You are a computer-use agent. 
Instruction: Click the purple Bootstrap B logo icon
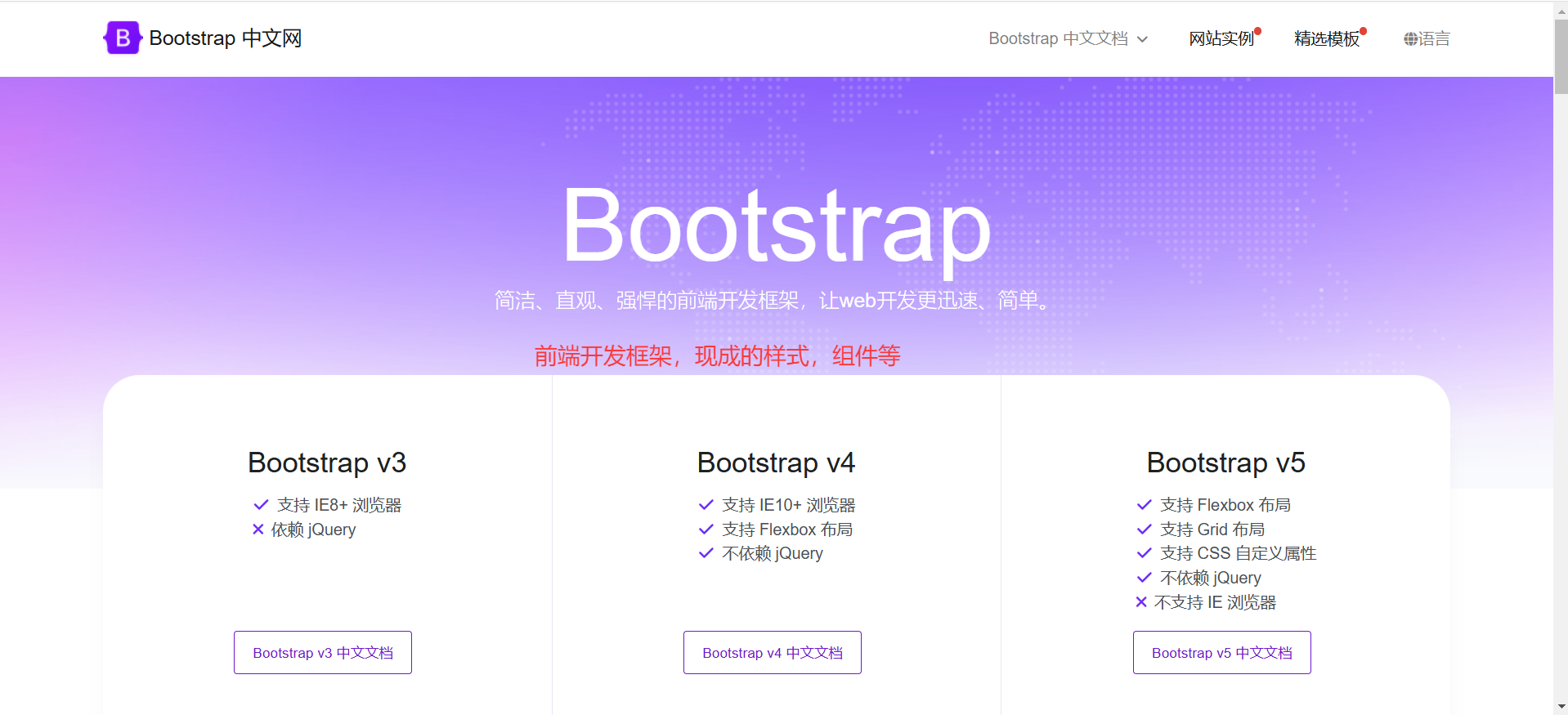pos(123,38)
